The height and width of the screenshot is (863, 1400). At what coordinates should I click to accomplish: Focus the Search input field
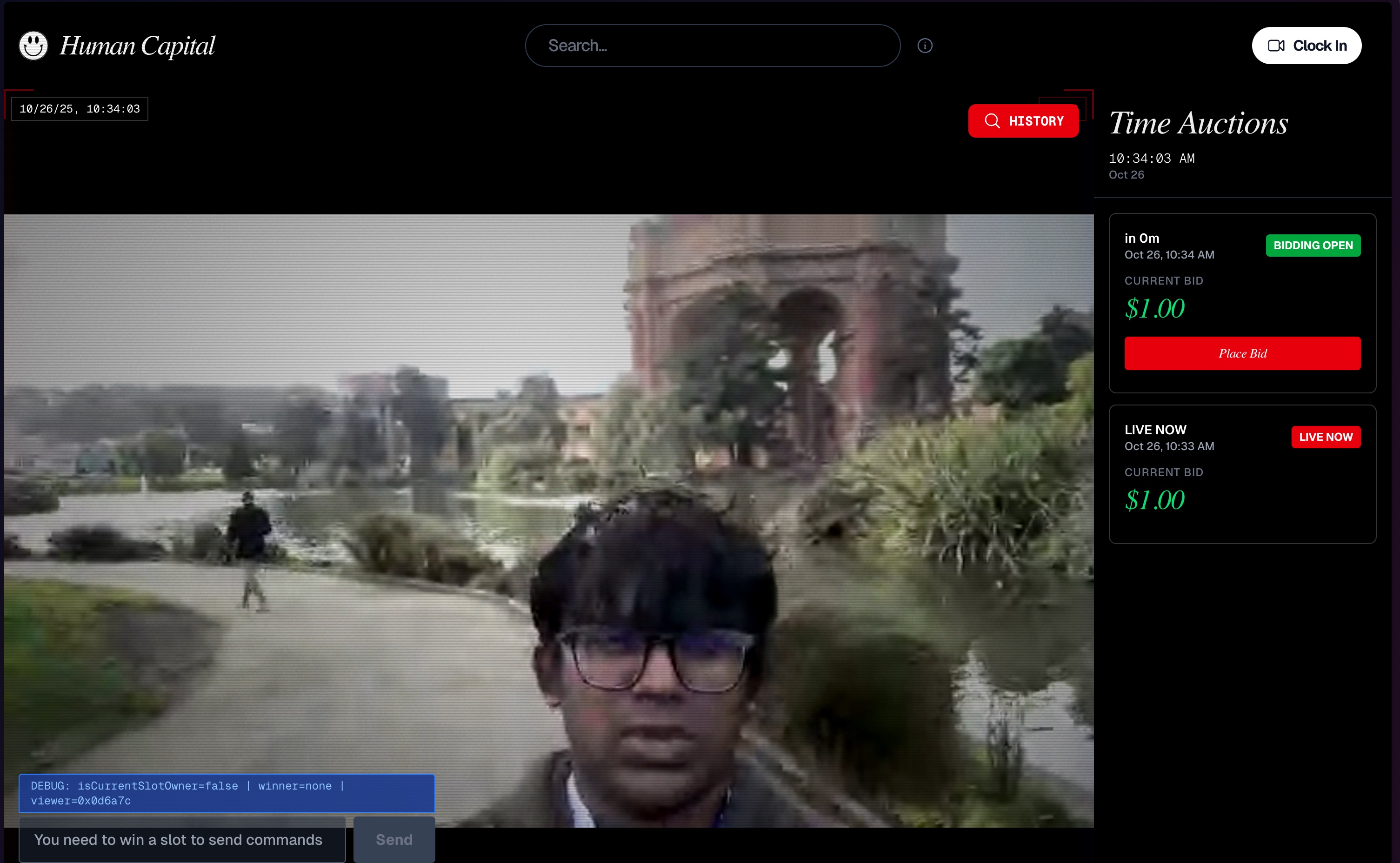point(712,46)
